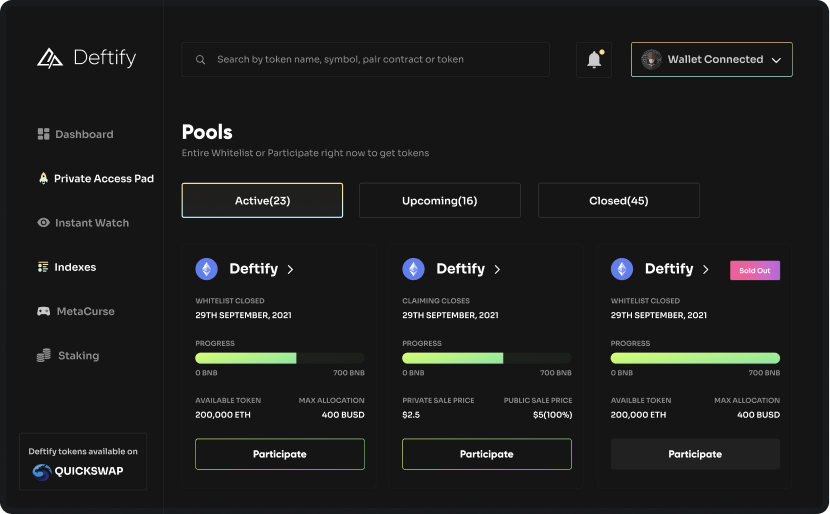
Task: Click the Deftify logo icon
Action: pos(50,58)
